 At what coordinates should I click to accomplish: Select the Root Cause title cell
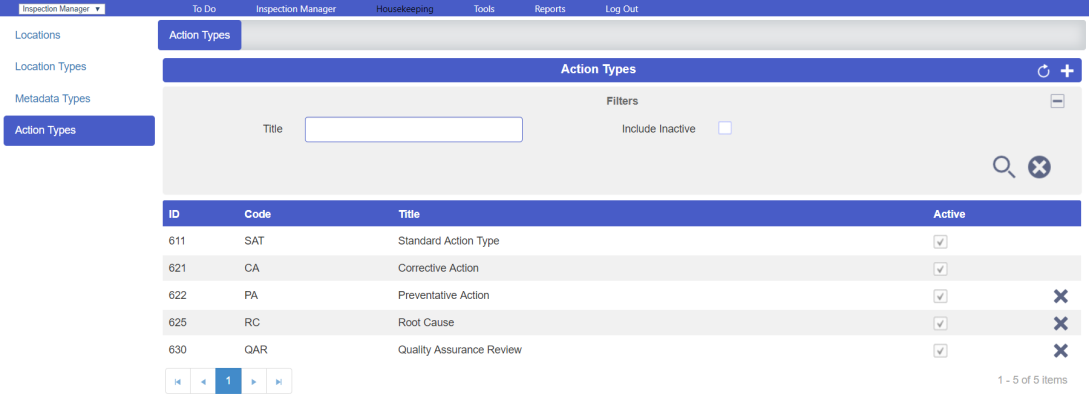pos(426,323)
